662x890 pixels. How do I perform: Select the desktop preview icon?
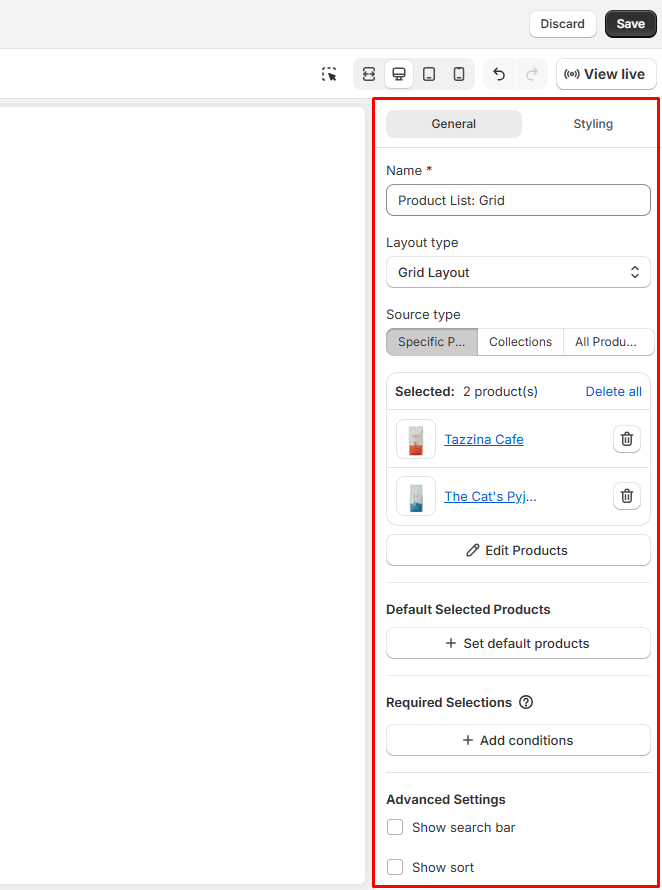click(x=399, y=74)
